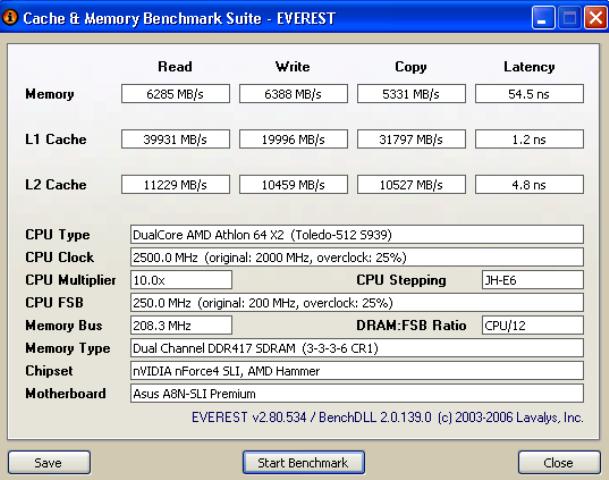The height and width of the screenshot is (480, 609).
Task: Click the CPU Multiplier field 10.0x
Action: click(x=181, y=280)
